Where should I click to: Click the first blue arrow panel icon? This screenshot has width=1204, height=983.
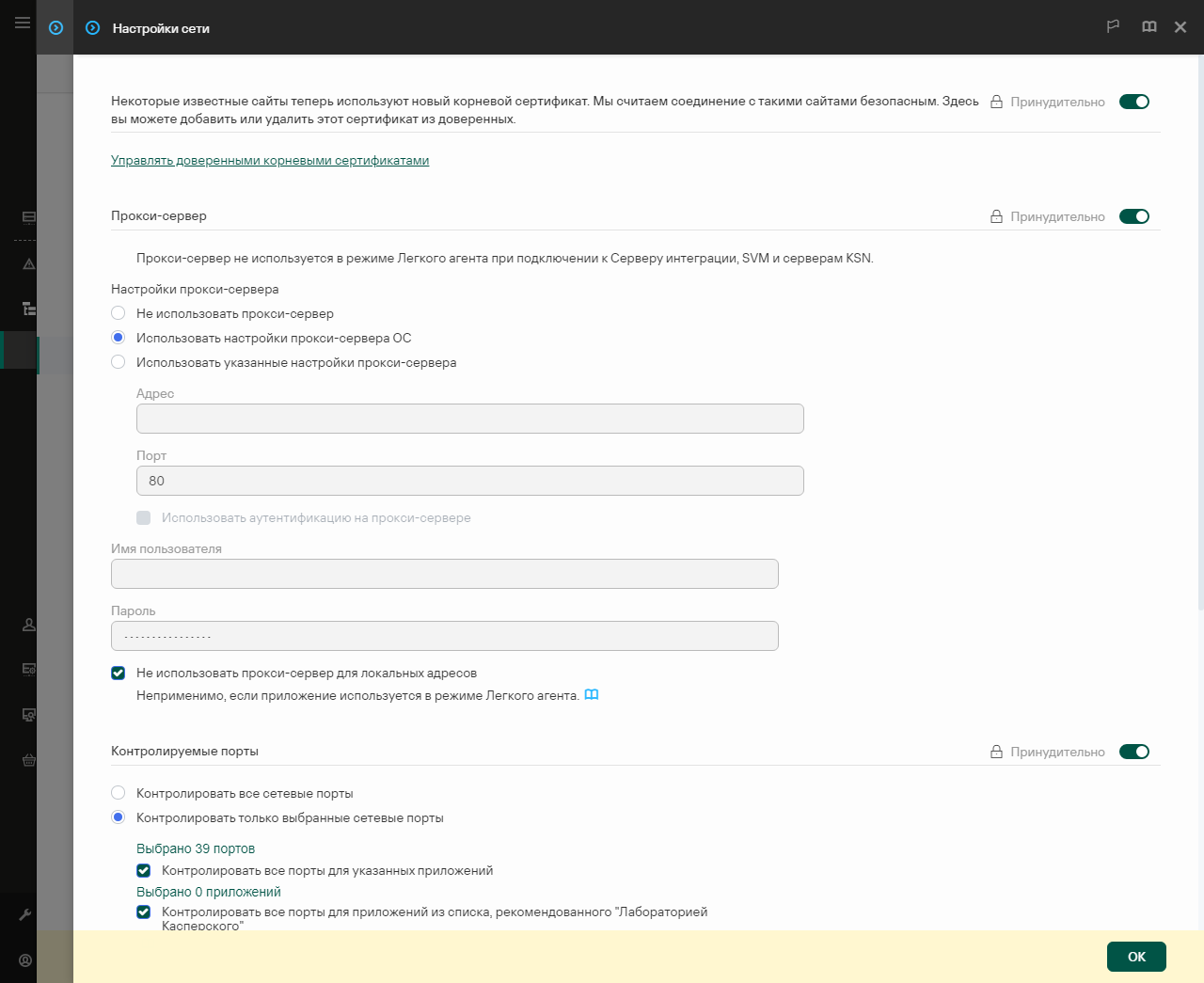click(55, 28)
